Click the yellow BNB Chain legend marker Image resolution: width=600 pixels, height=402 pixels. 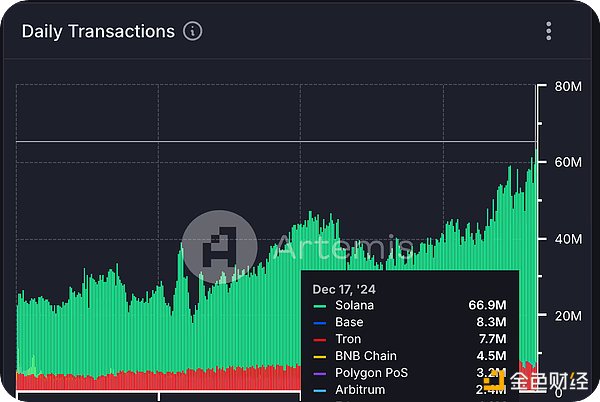[320, 356]
